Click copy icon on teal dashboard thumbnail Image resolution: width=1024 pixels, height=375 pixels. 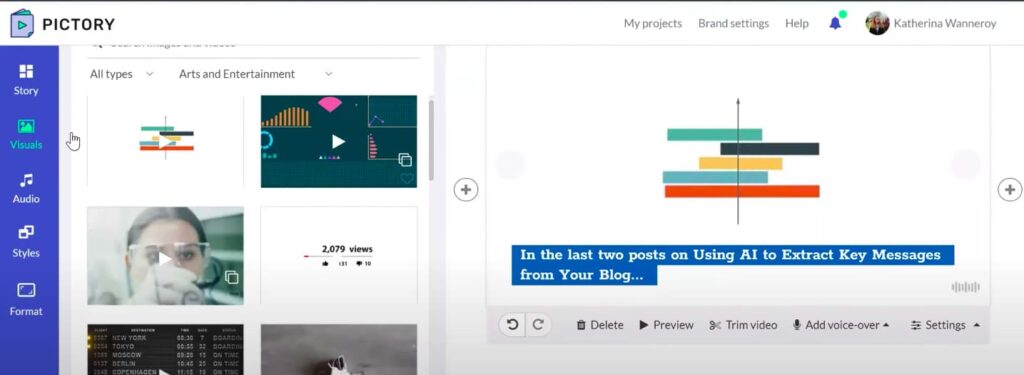pyautogui.click(x=405, y=159)
